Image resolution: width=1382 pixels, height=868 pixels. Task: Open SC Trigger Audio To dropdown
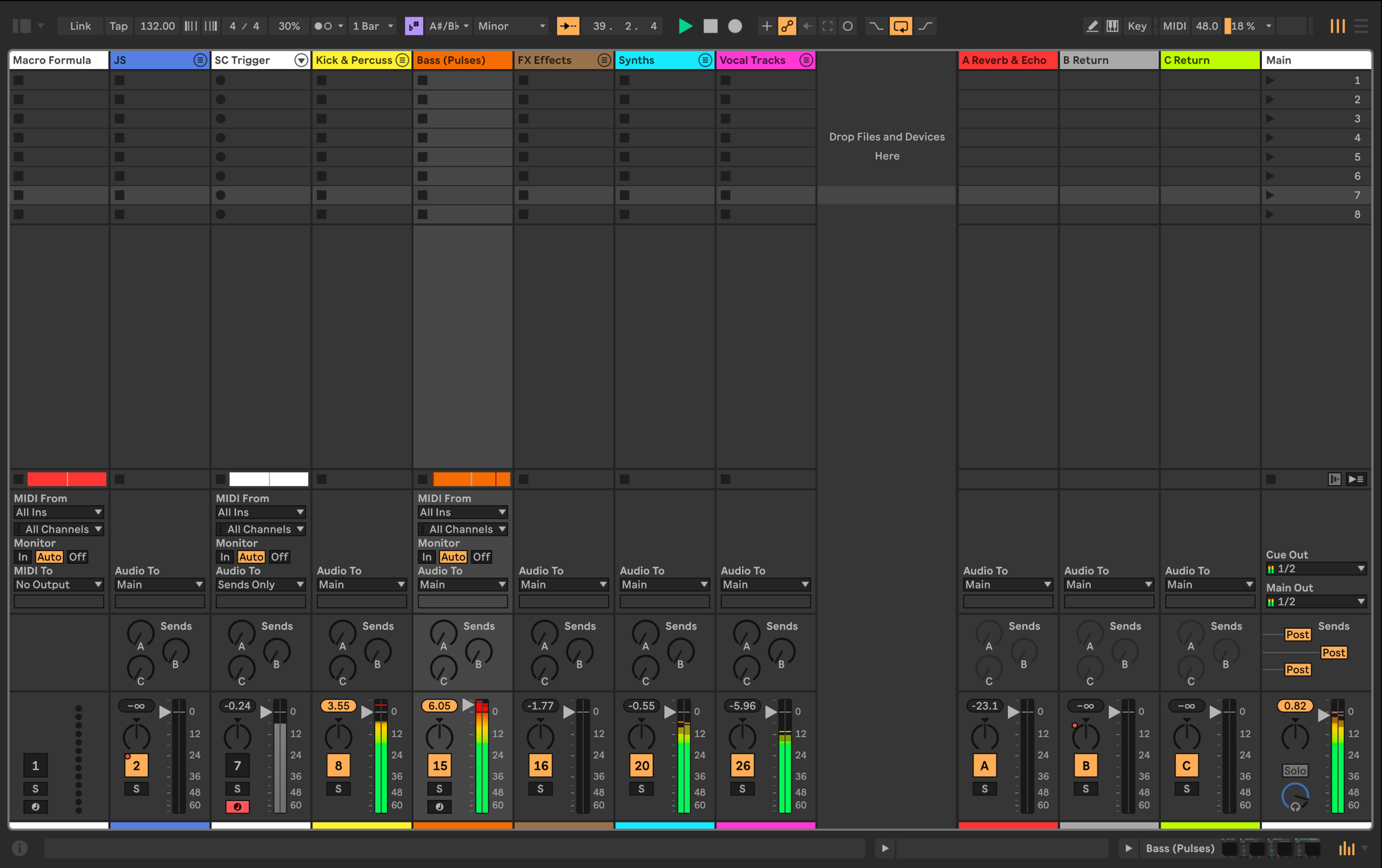(261, 585)
